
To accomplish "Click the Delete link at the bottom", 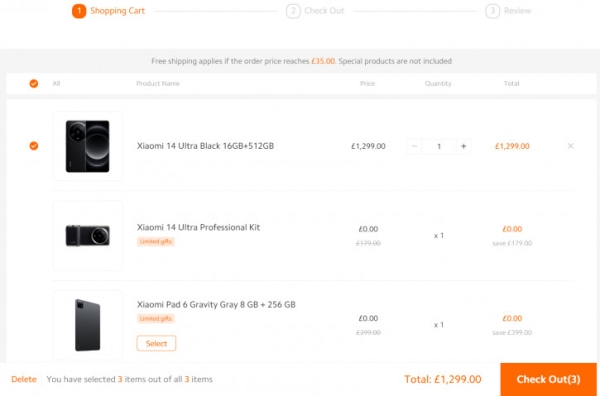I will [24, 379].
